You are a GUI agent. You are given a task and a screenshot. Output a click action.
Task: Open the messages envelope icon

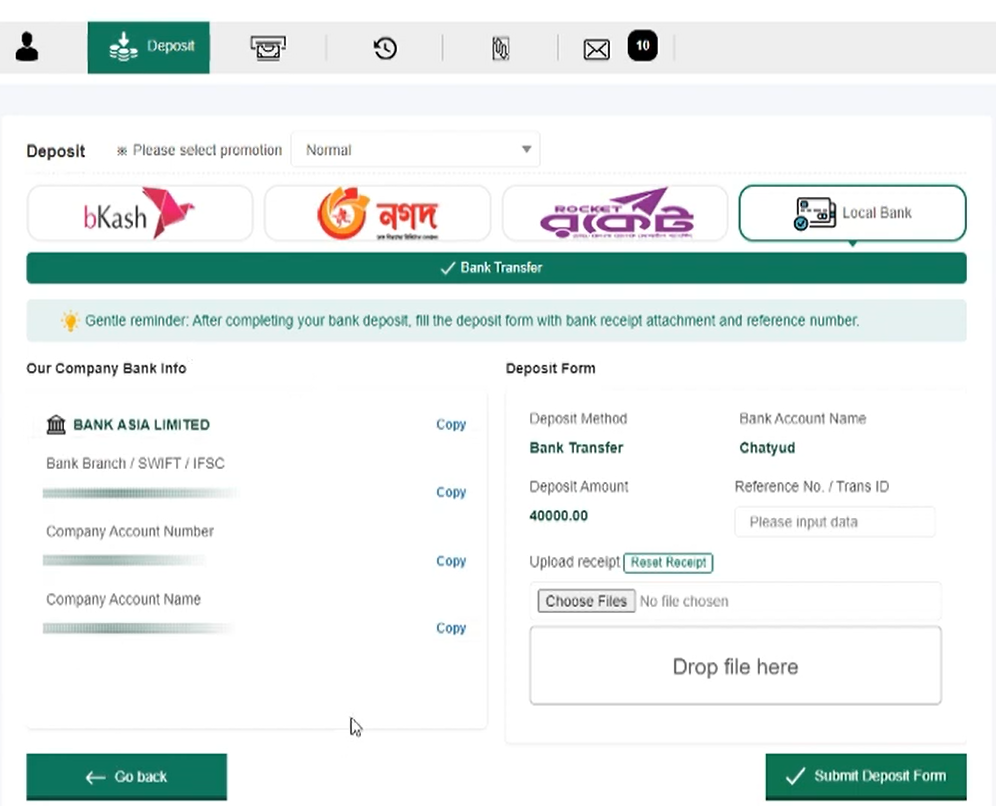(596, 49)
